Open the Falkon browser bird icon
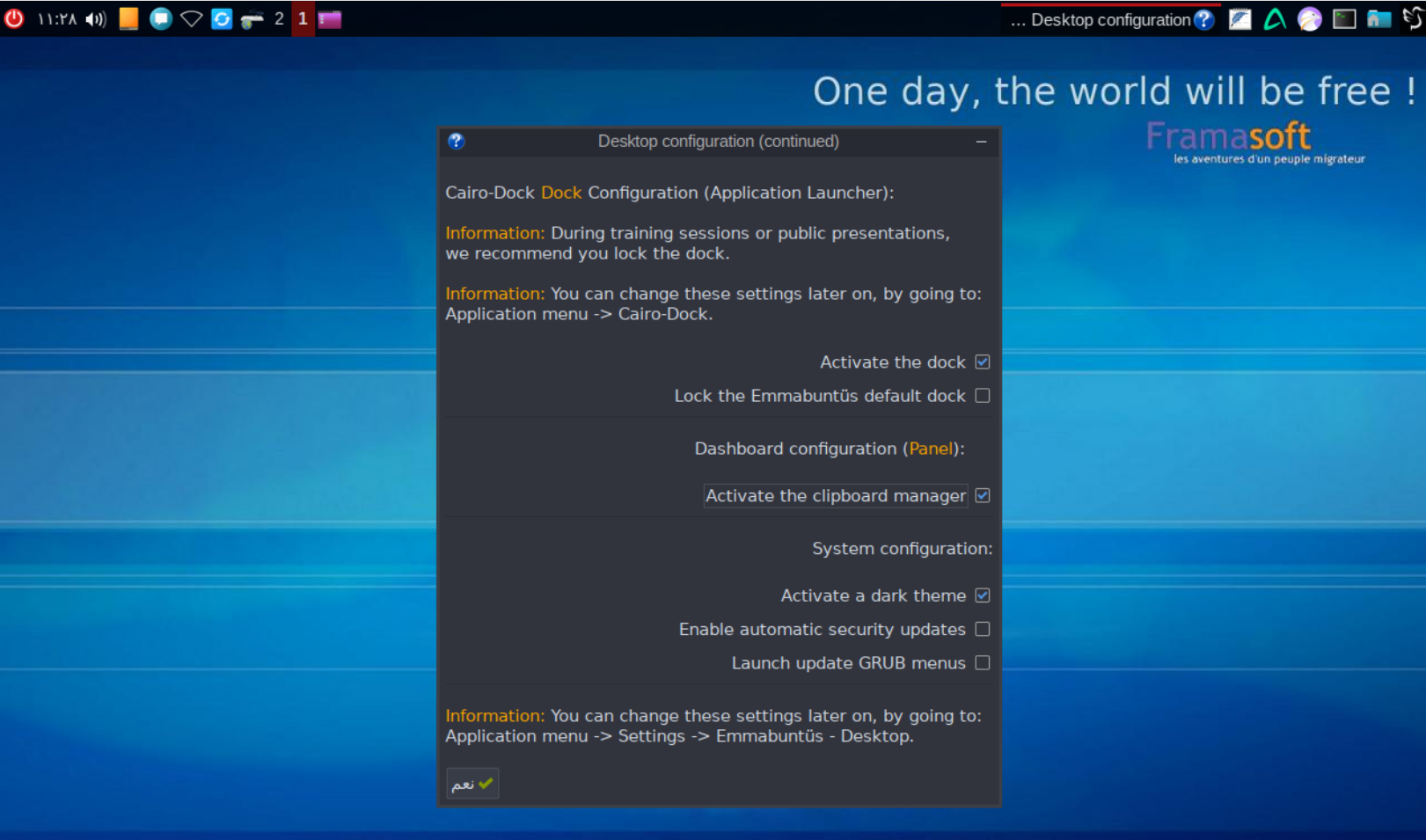This screenshot has width=1426, height=840. point(1309,19)
